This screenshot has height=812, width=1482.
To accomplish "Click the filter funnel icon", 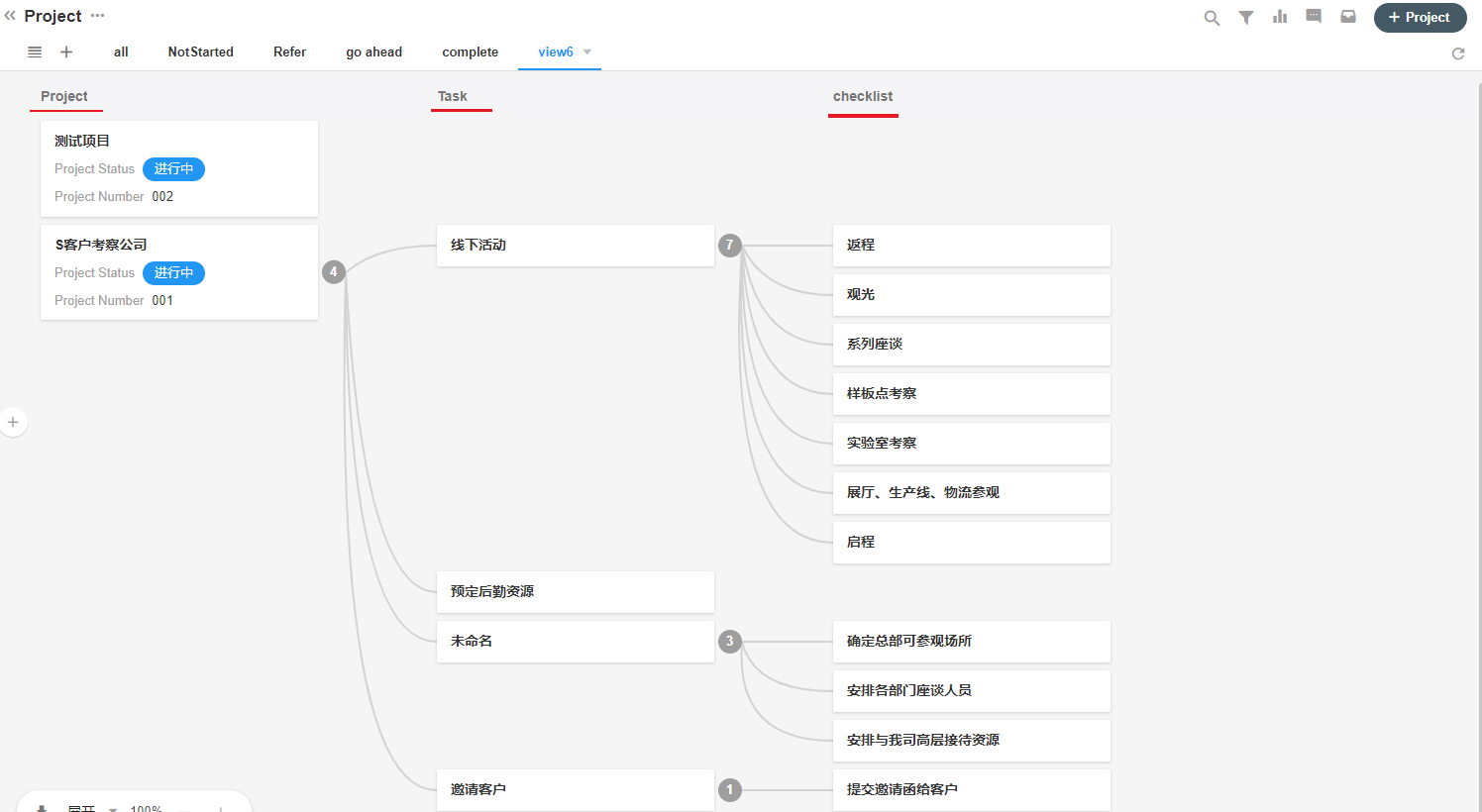I will tap(1246, 18).
